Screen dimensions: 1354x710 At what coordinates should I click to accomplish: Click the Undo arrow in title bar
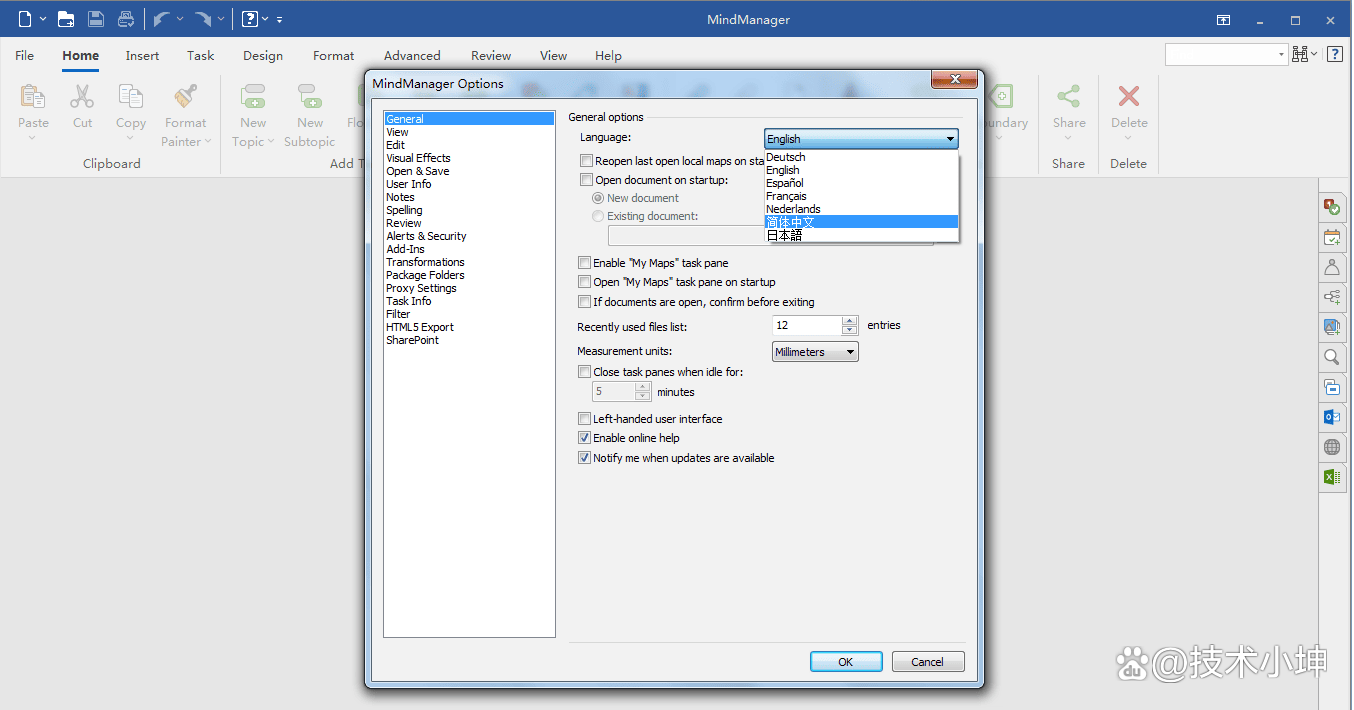coord(160,19)
